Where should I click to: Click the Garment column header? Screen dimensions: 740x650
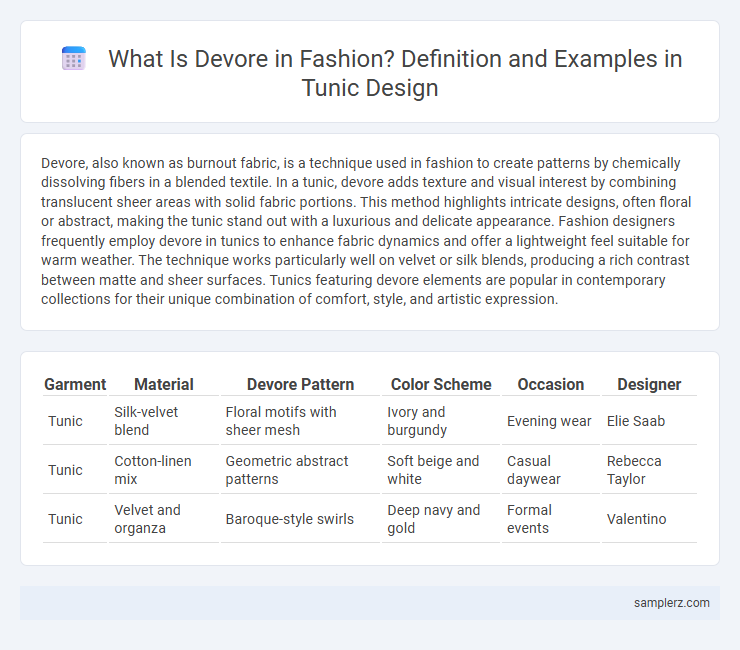click(x=75, y=384)
